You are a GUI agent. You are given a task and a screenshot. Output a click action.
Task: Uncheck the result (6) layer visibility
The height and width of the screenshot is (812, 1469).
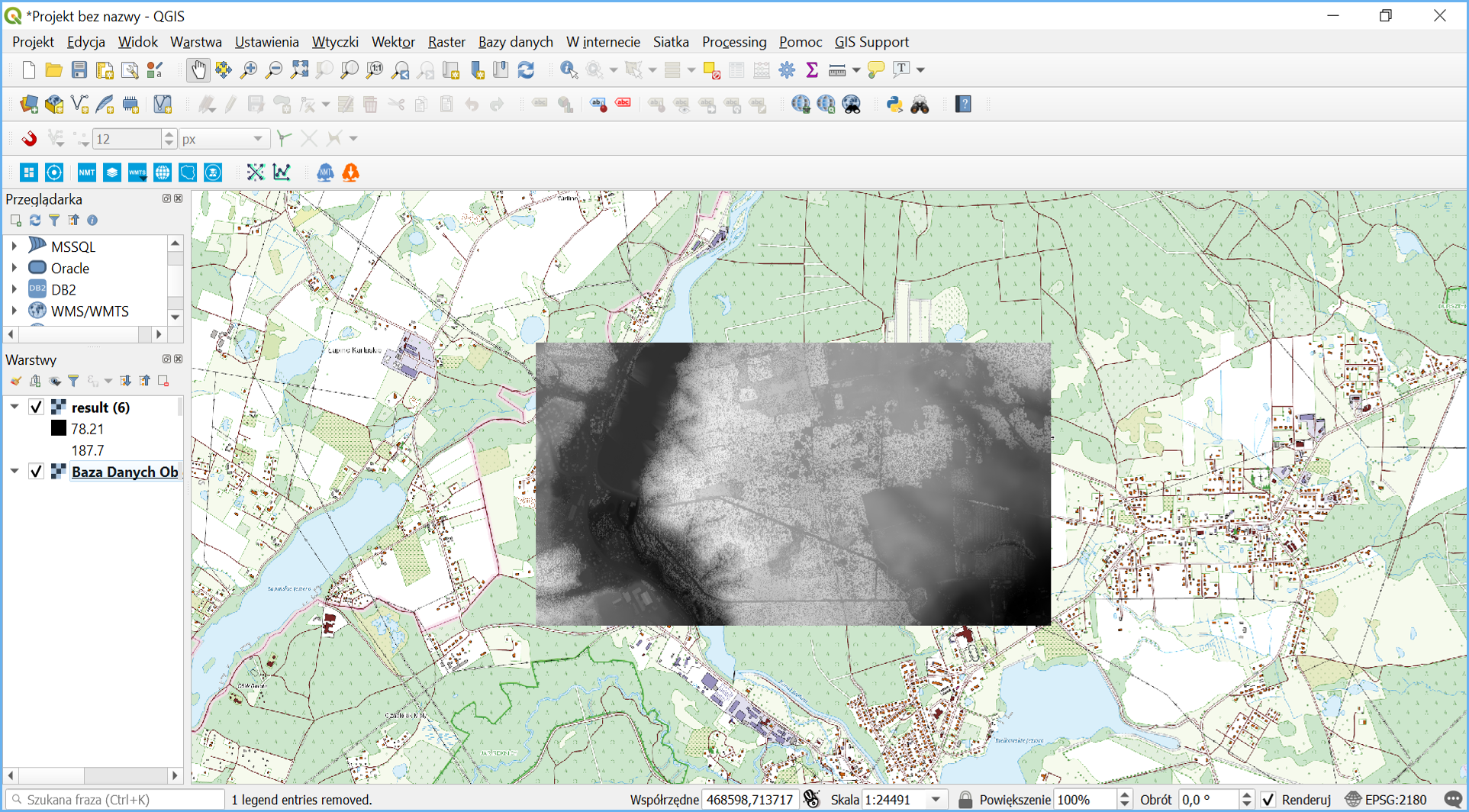[36, 408]
